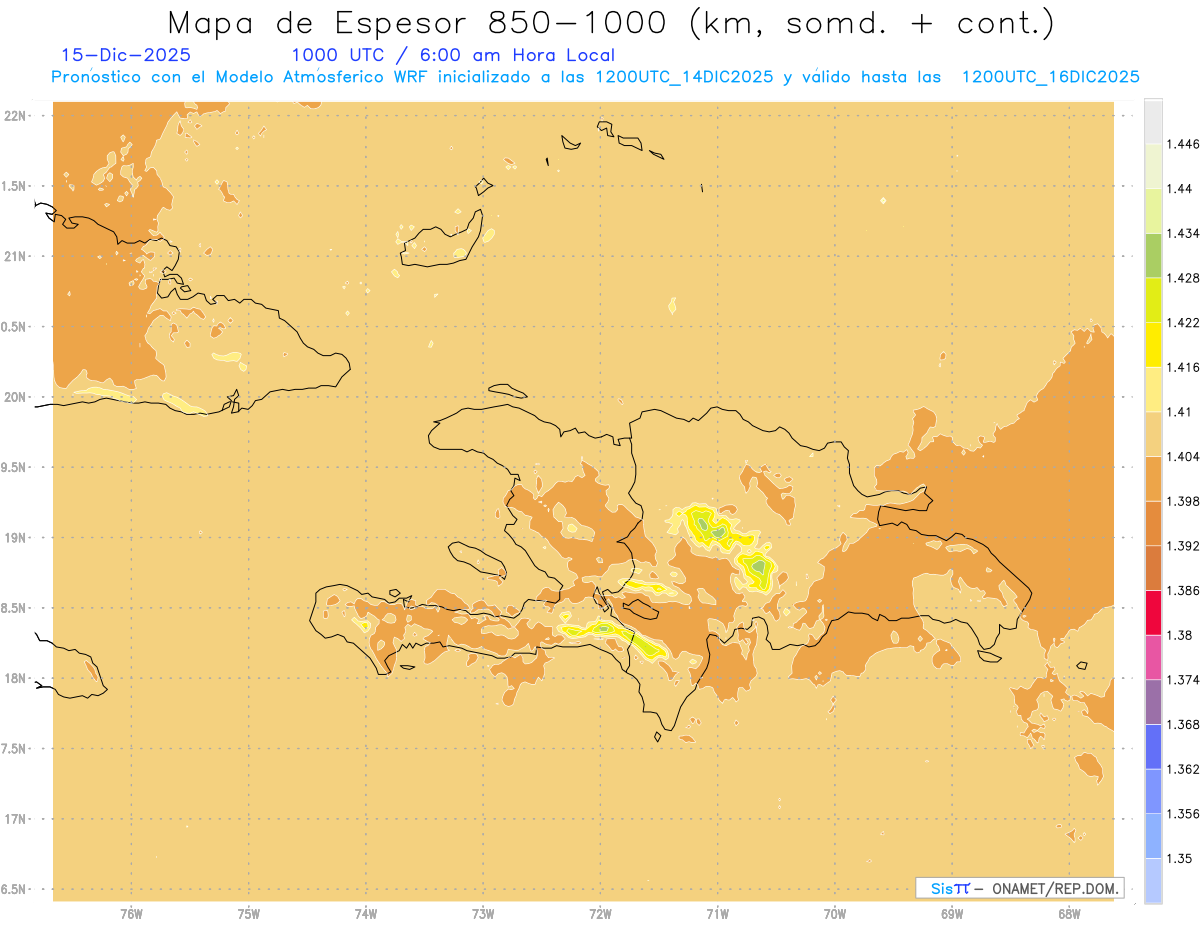Click the date label 15-Dic-2025

pyautogui.click(x=126, y=56)
